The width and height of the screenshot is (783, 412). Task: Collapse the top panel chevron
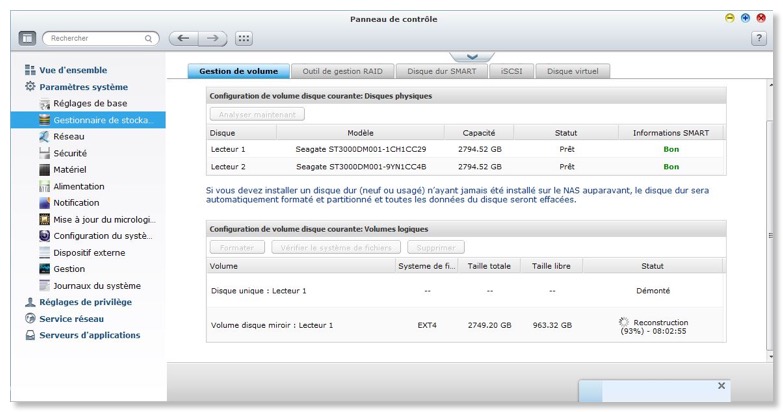[x=472, y=57]
